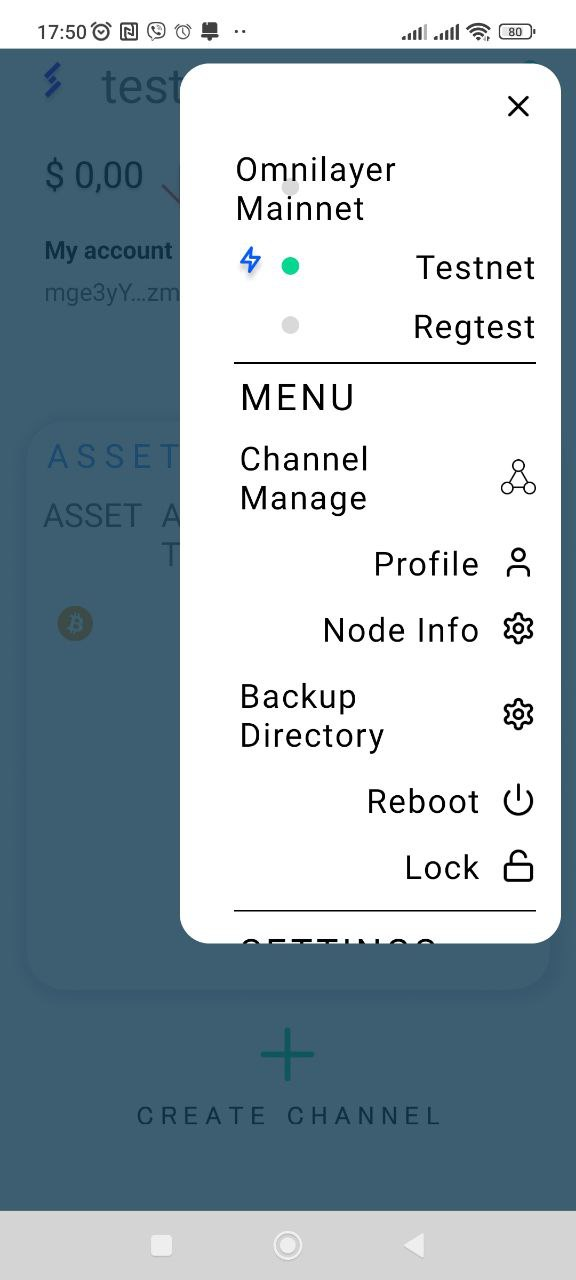Switch network to Regtest
This screenshot has width=576, height=1280.
290,325
